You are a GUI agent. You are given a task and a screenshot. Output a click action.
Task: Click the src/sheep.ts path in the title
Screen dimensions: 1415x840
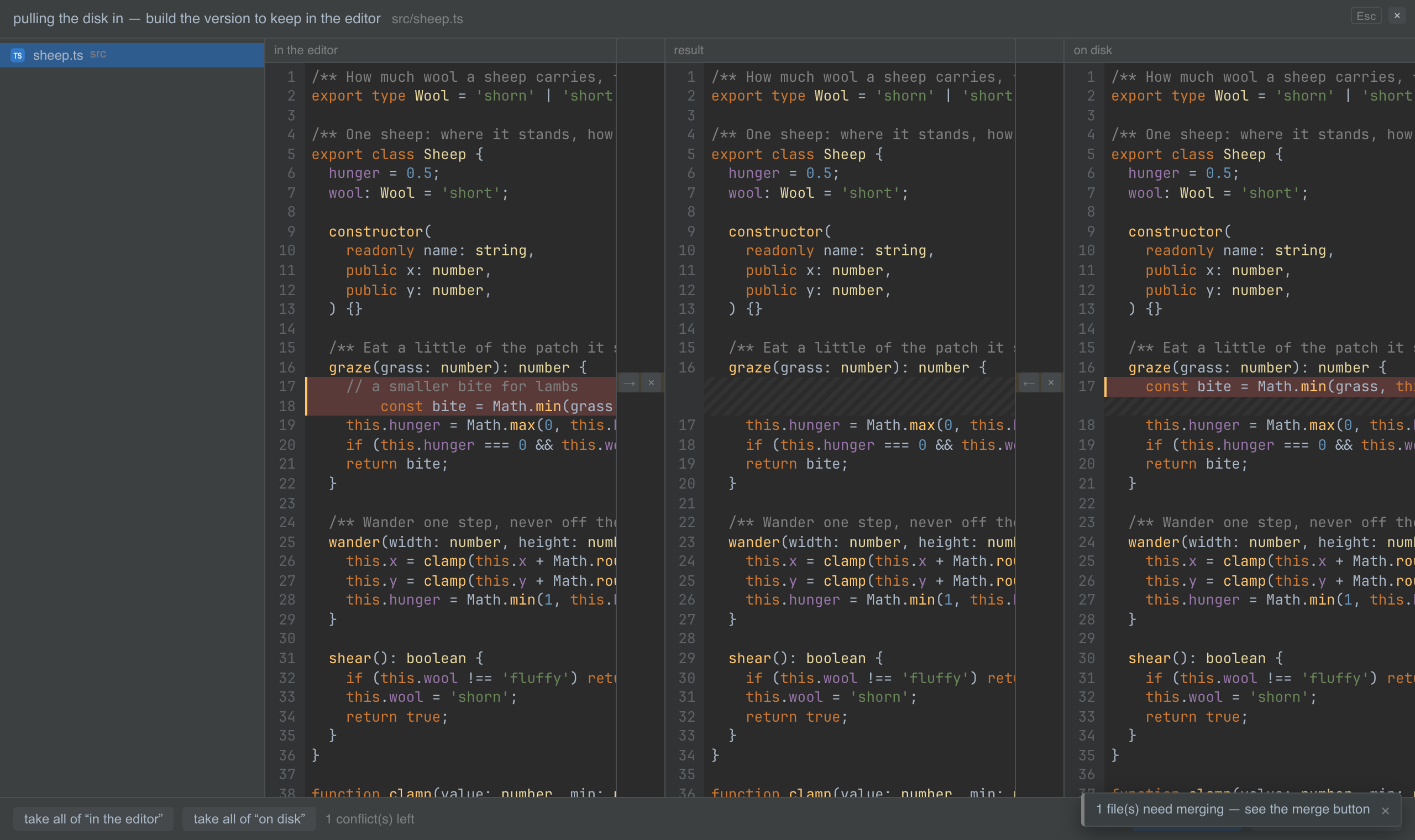tap(427, 19)
